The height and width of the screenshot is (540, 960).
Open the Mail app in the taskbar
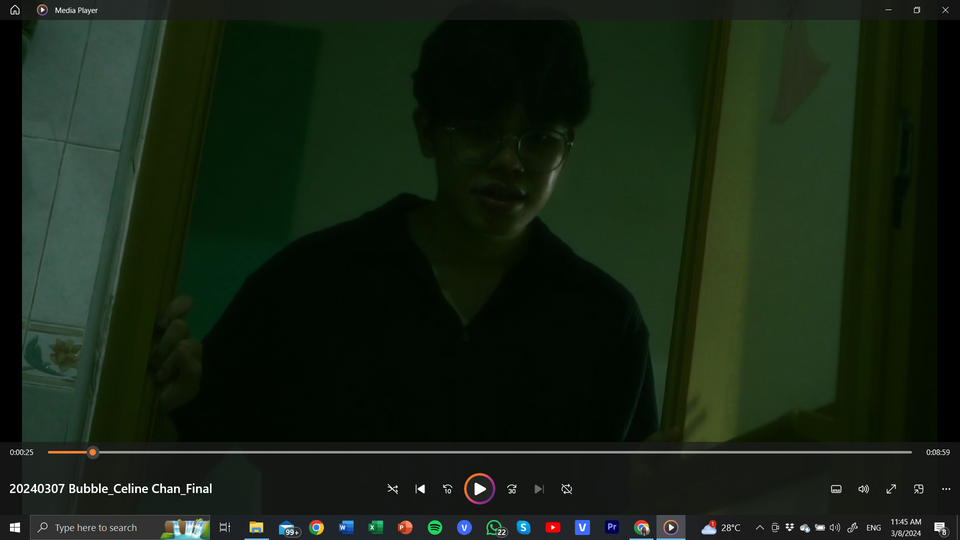287,527
